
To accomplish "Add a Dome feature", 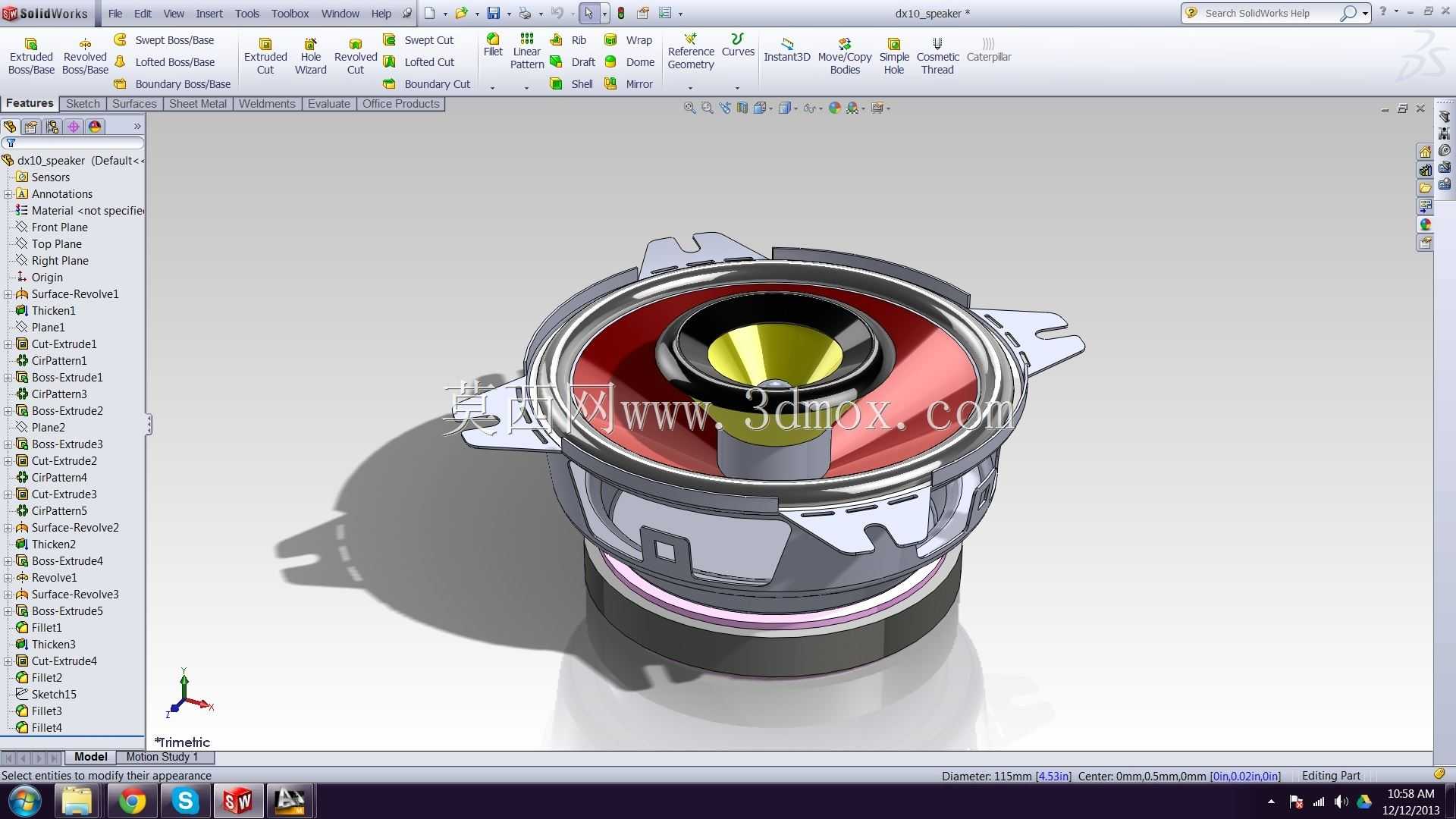I will pos(629,62).
